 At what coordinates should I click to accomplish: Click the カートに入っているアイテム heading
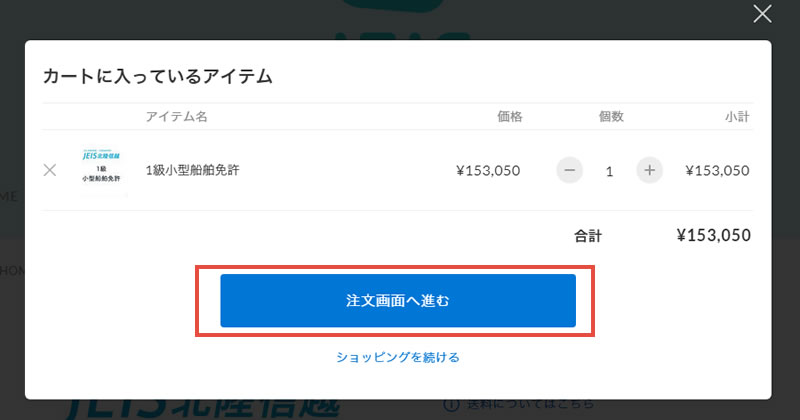(158, 77)
